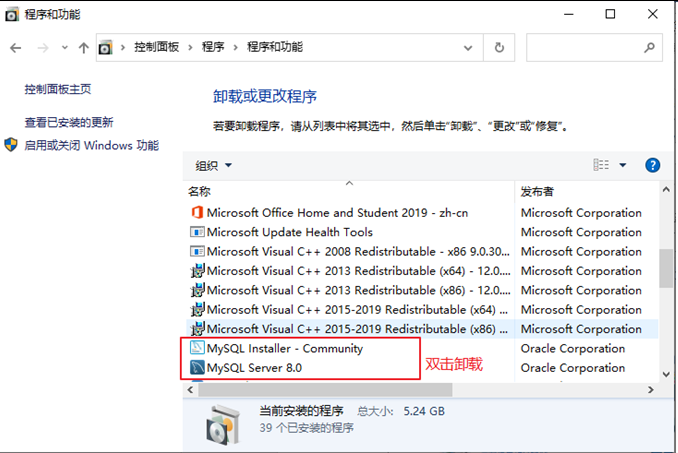The height and width of the screenshot is (453, 678).
Task: Click the Visual C++ 2013 (x86) icon
Action: pyautogui.click(x=197, y=290)
